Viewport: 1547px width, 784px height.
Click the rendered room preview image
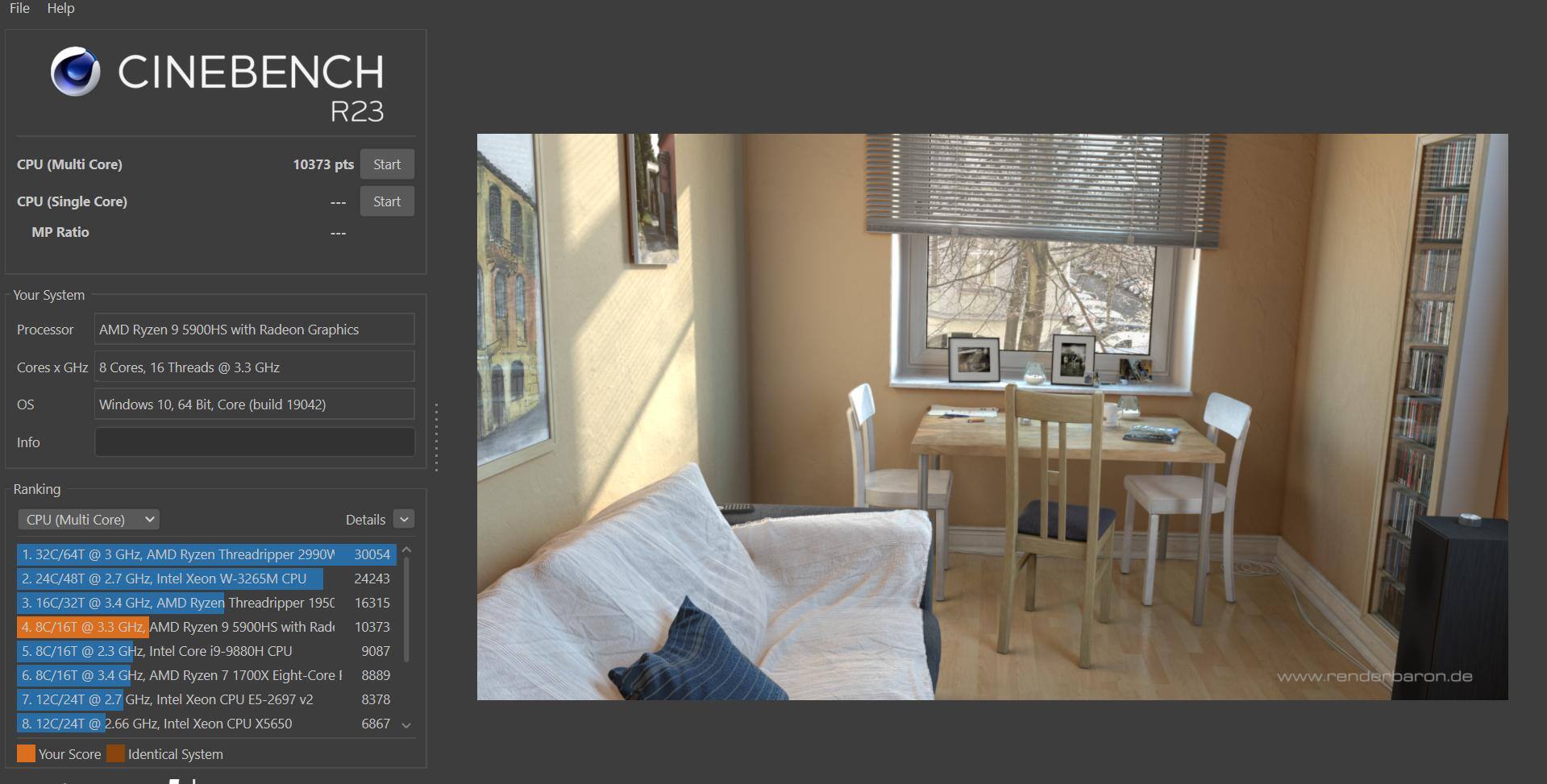tap(992, 417)
